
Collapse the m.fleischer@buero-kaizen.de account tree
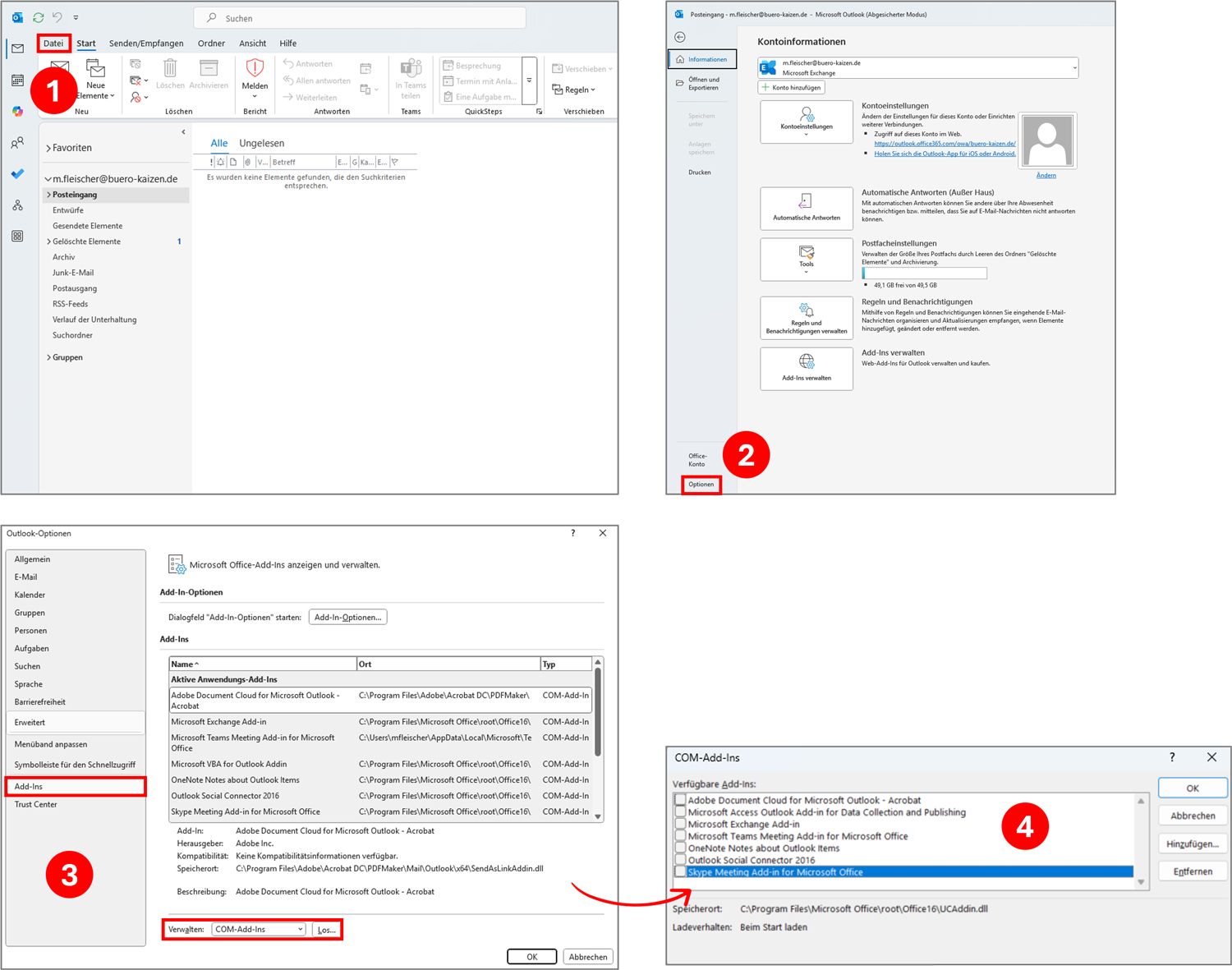[x=48, y=179]
